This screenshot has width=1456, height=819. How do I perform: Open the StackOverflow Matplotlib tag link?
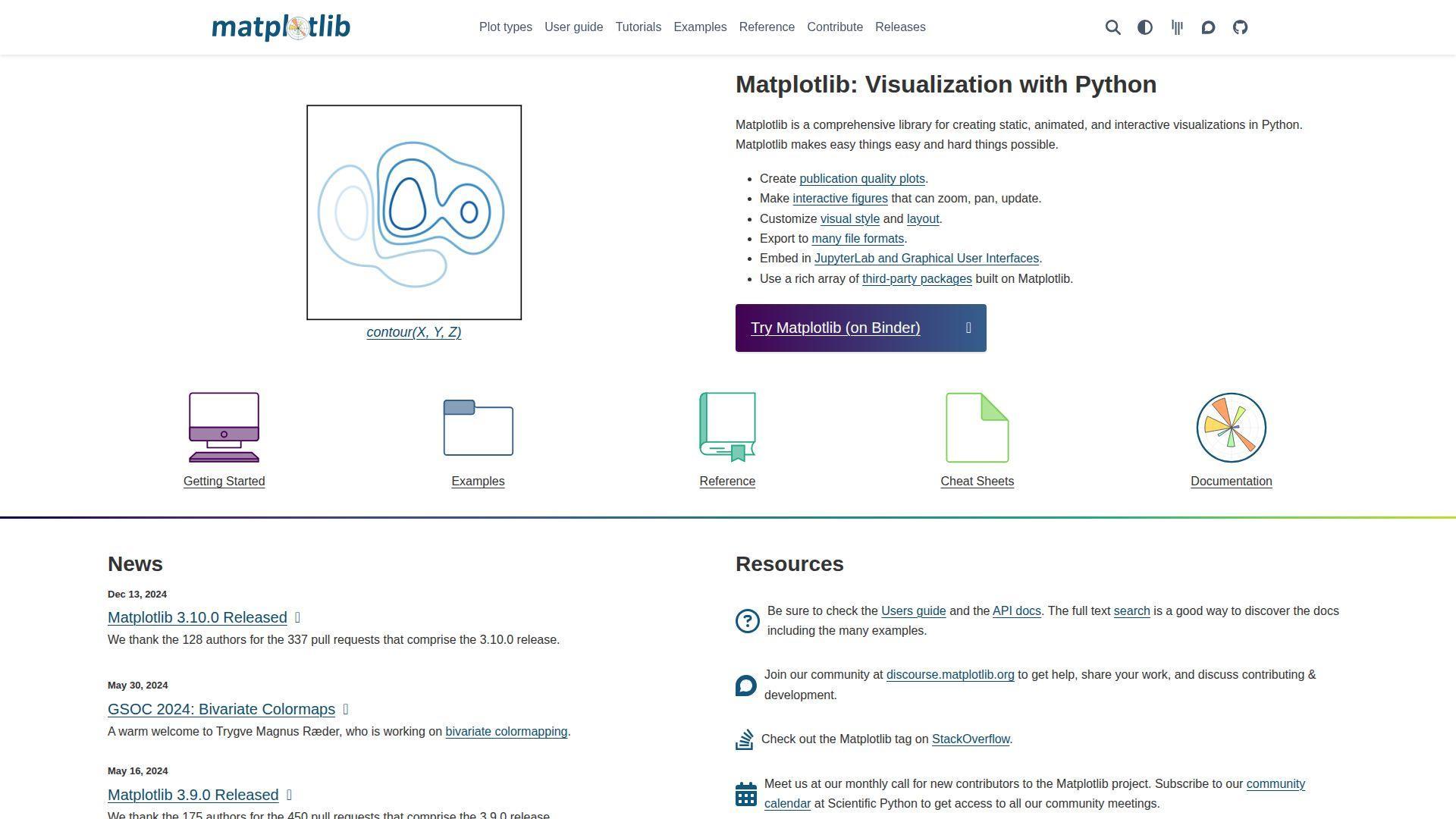(x=971, y=739)
